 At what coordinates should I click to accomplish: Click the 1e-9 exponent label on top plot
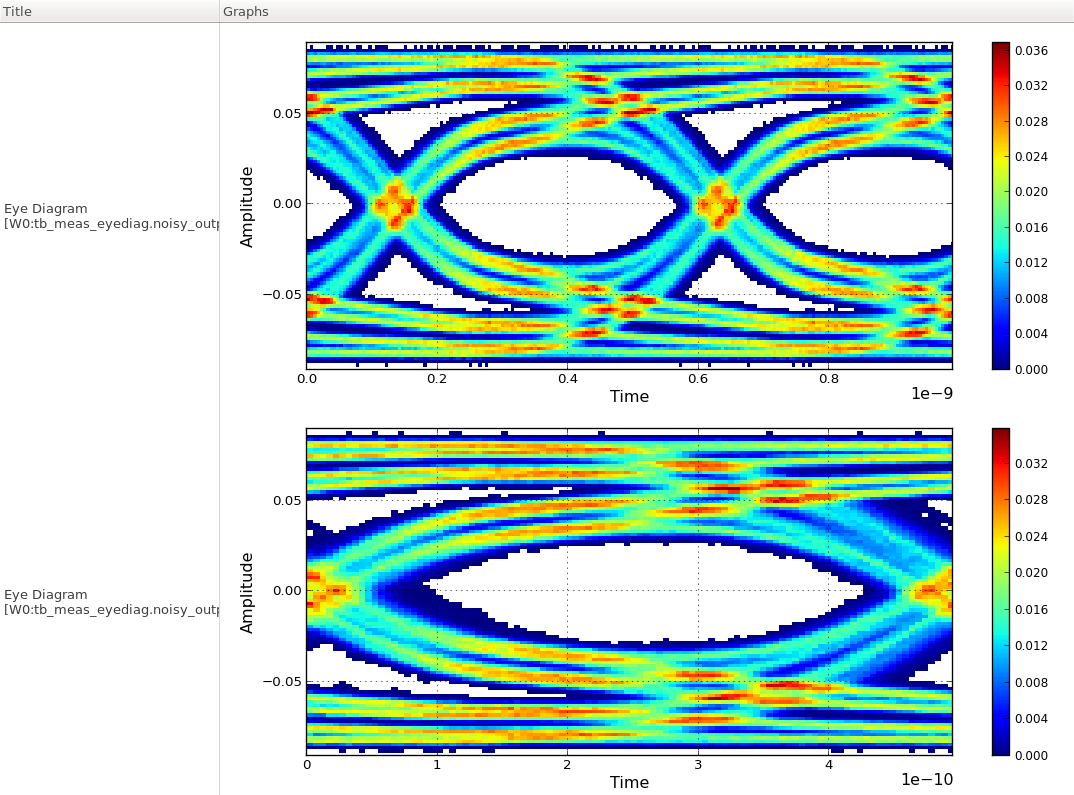(934, 394)
